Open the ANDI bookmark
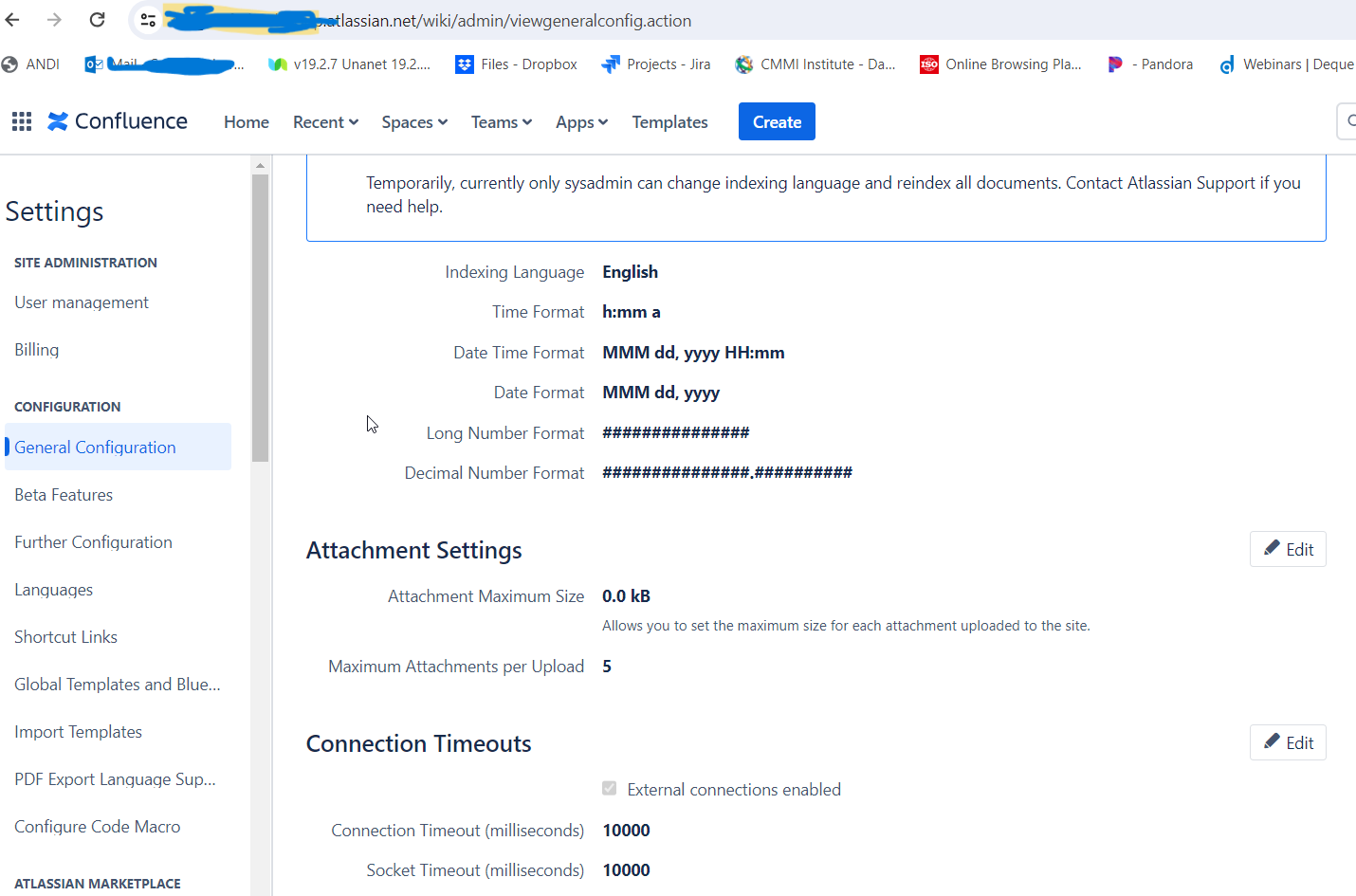The image size is (1356, 896). click(31, 64)
